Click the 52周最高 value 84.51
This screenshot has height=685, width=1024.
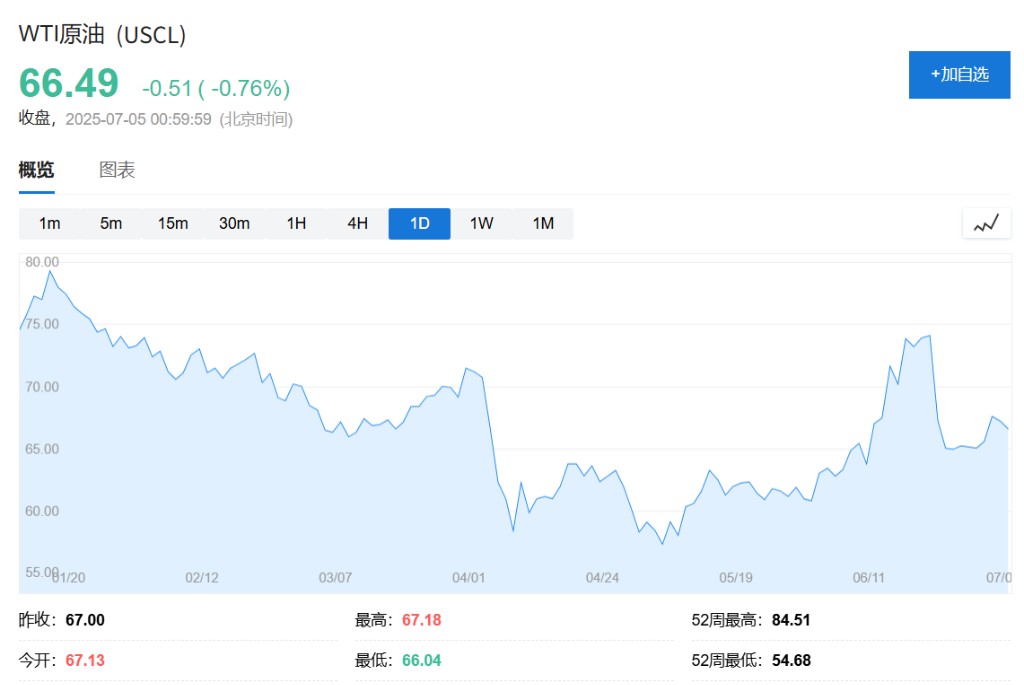tap(791, 620)
